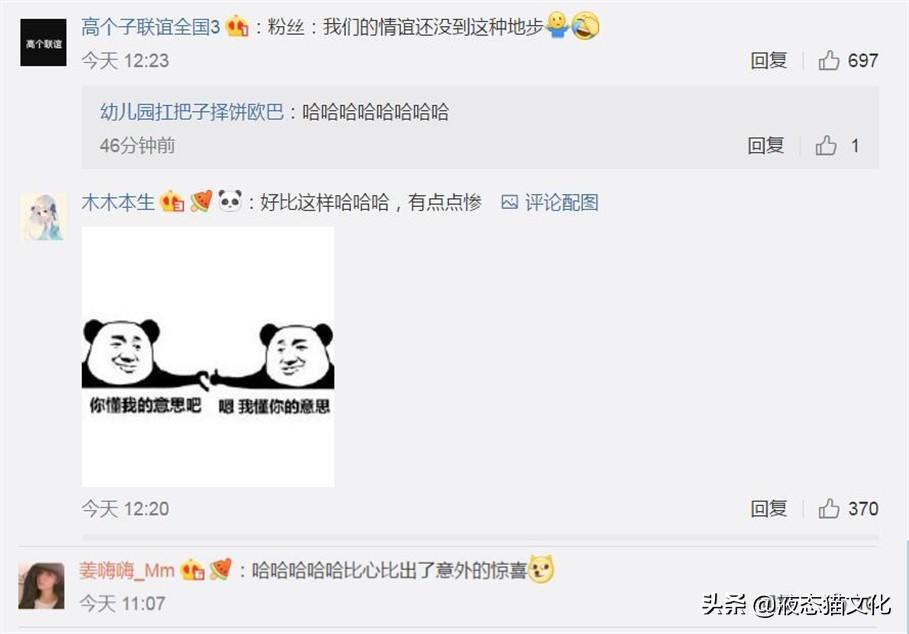Open 幼儿园扛把子择饼欧巴 username link
Screen dimensions: 909x634
192,111
